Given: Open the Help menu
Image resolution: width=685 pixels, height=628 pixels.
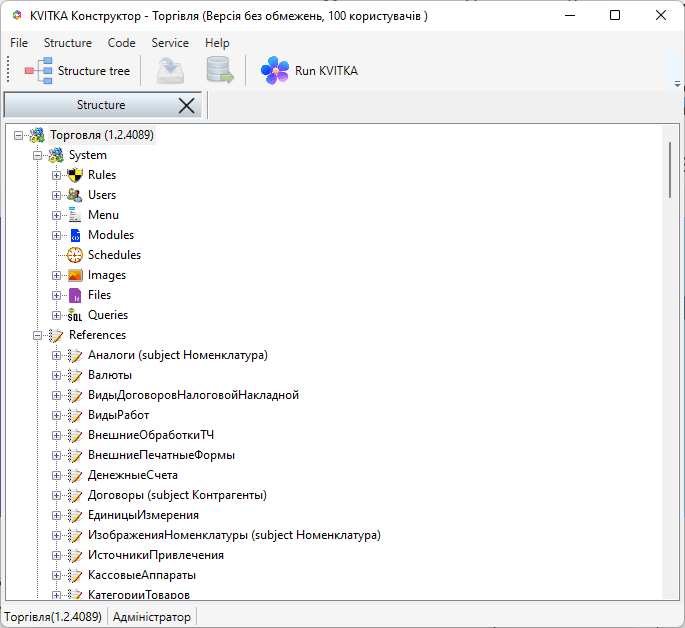Looking at the screenshot, I should coord(217,43).
